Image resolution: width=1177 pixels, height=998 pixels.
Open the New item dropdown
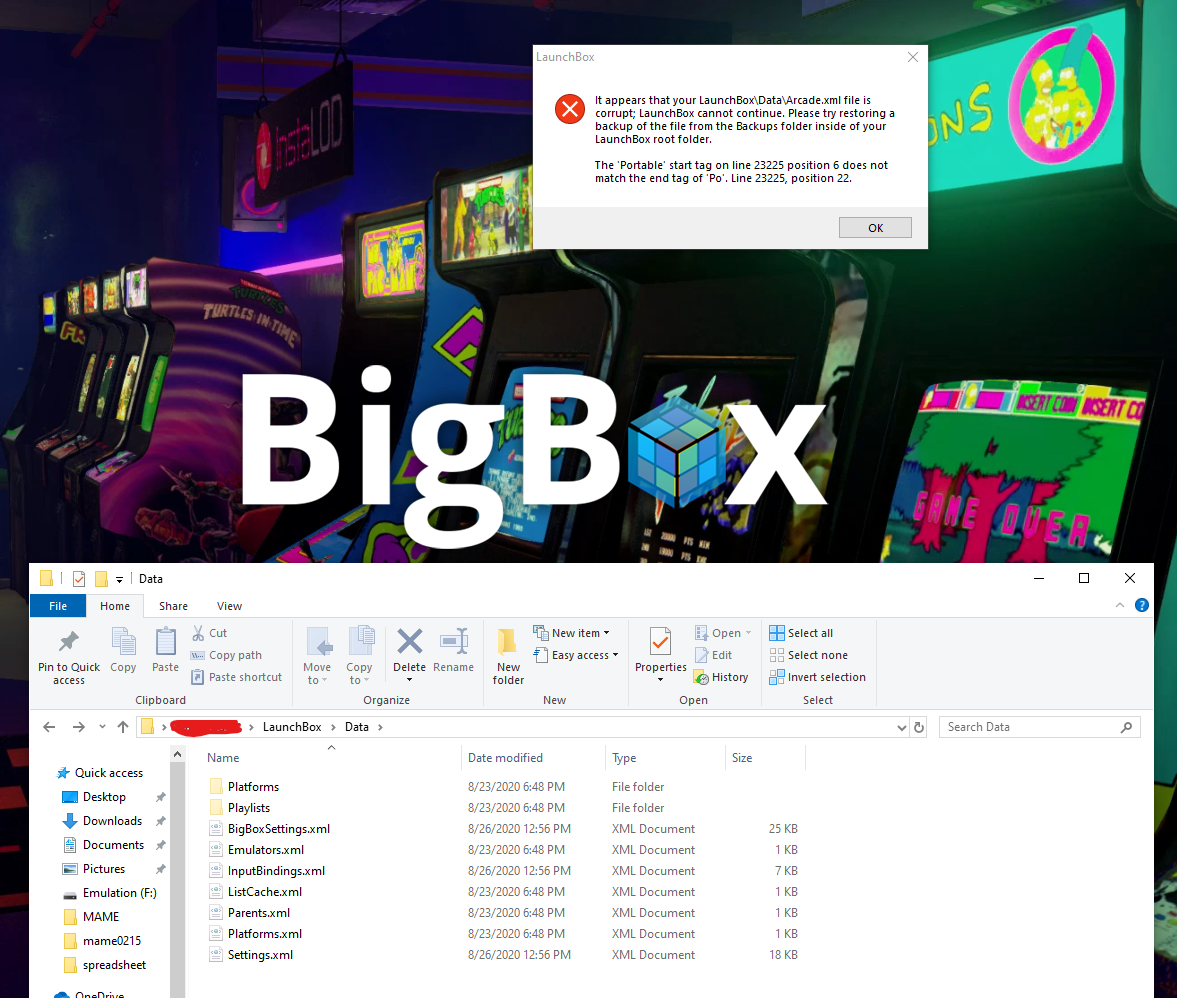pyautogui.click(x=571, y=633)
